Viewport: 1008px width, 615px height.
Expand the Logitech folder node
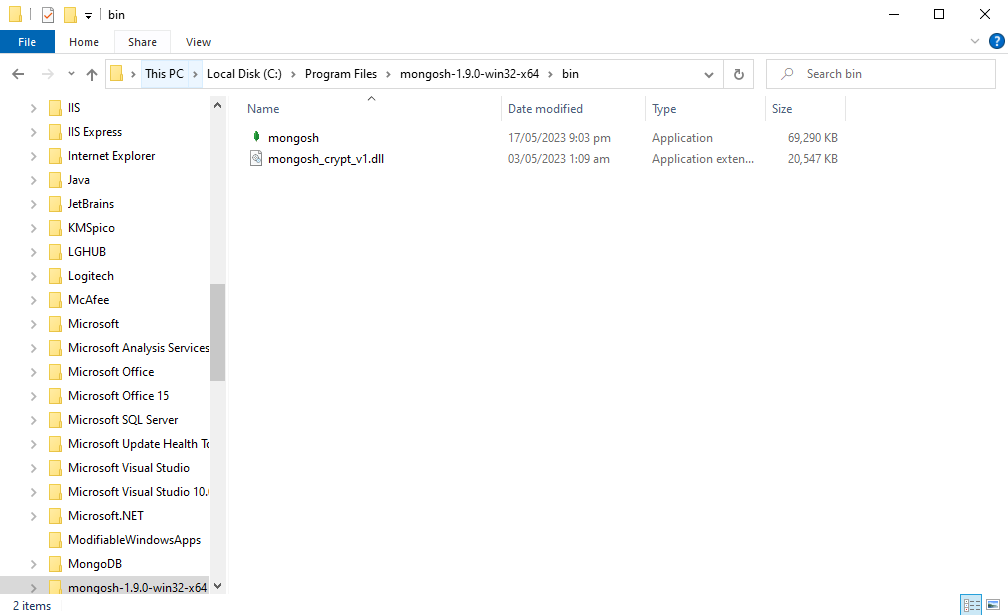pyautogui.click(x=33, y=276)
